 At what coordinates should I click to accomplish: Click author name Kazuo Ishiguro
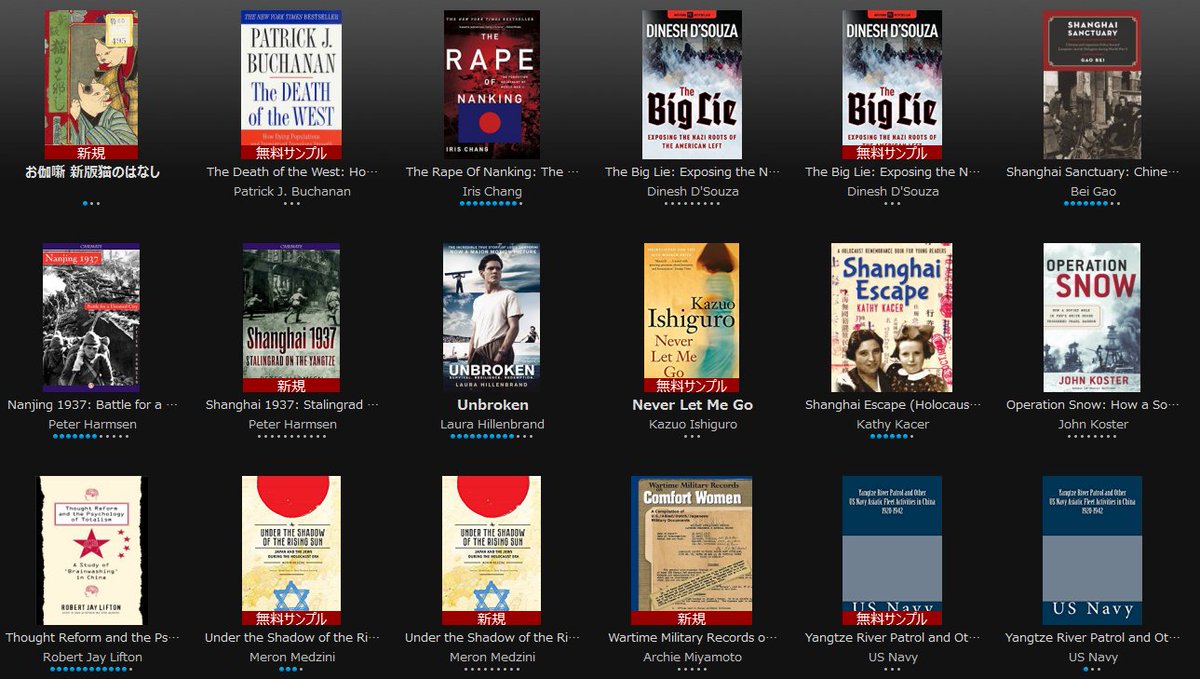tap(692, 424)
